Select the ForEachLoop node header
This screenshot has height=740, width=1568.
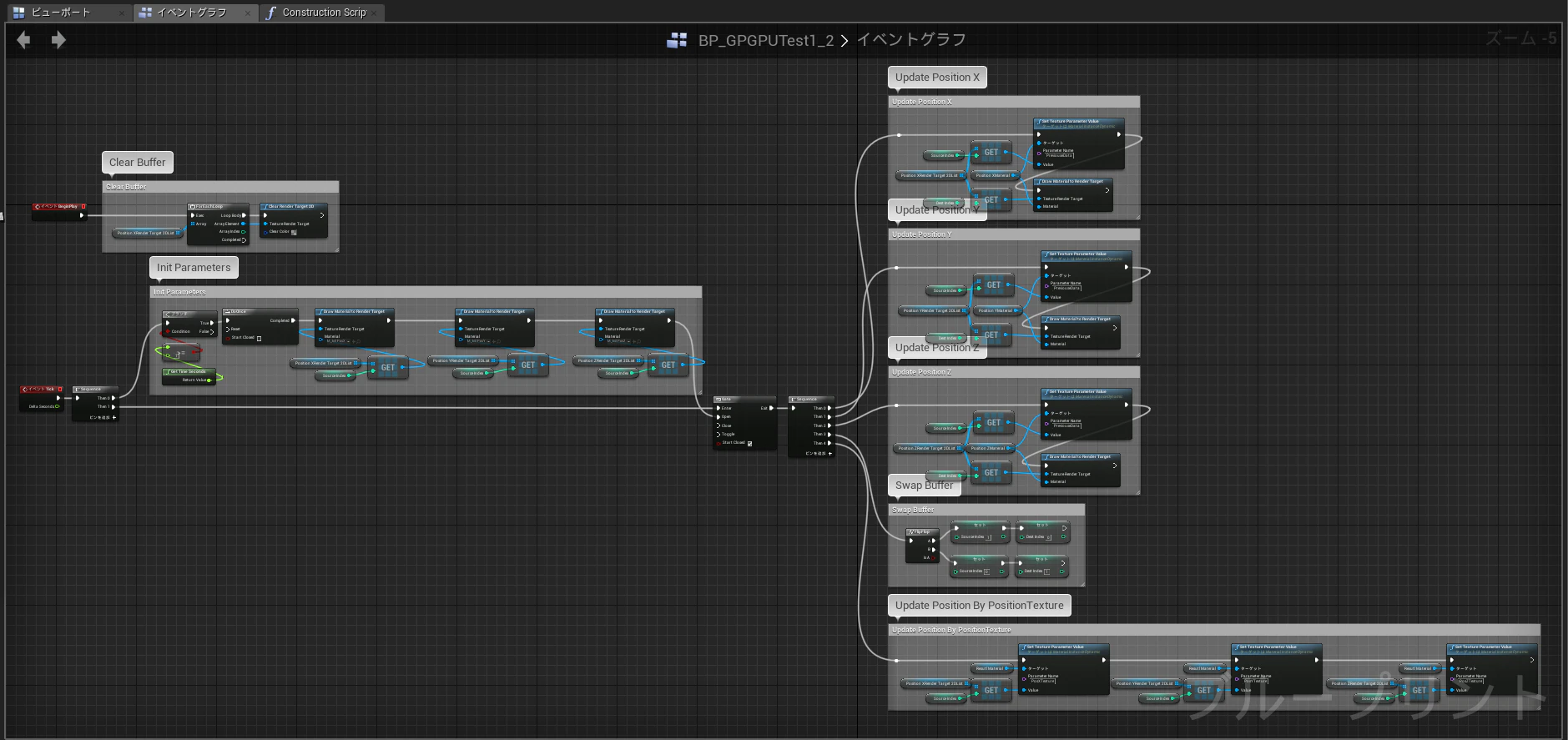218,206
